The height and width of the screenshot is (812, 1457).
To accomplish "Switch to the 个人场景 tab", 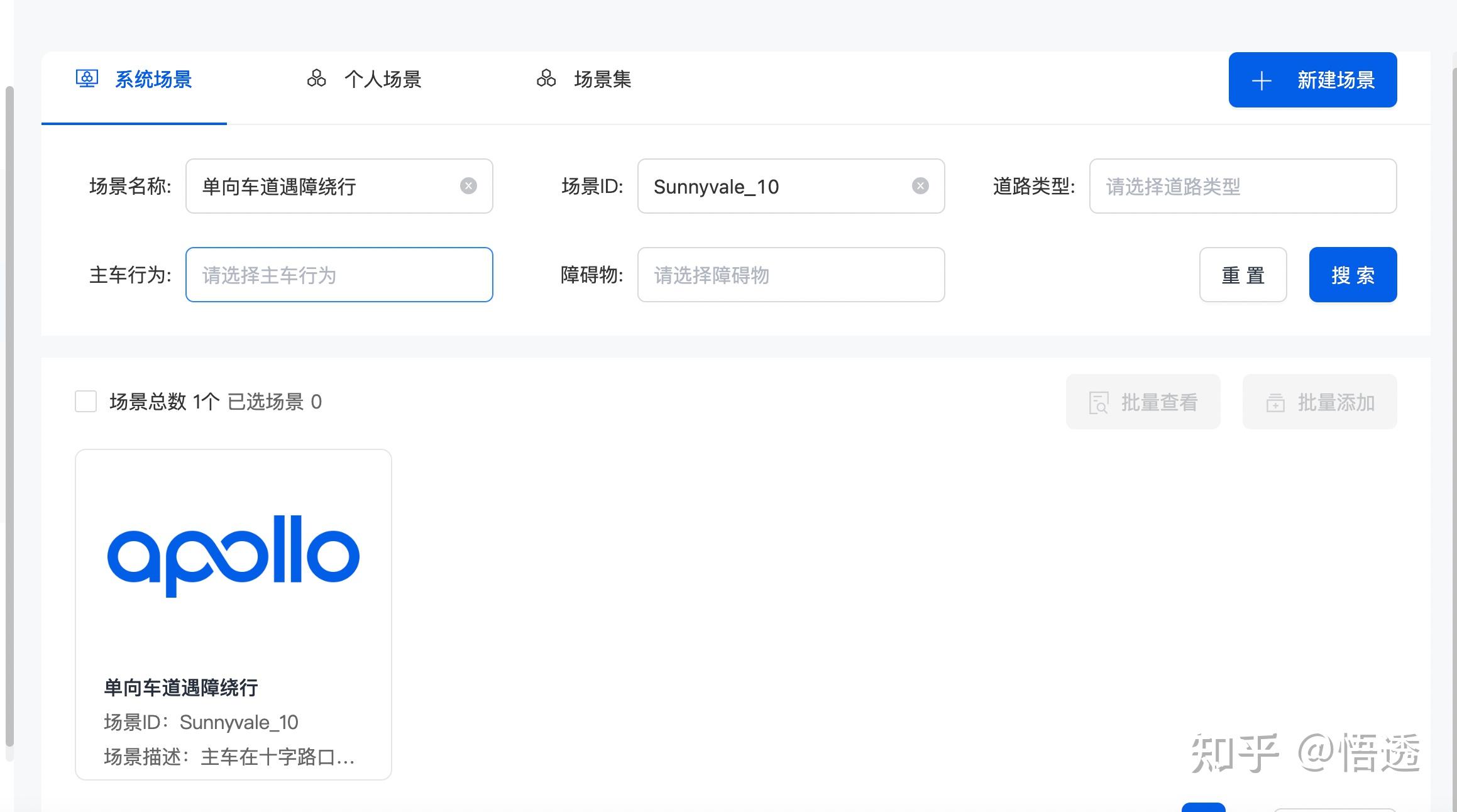I will coord(364,80).
